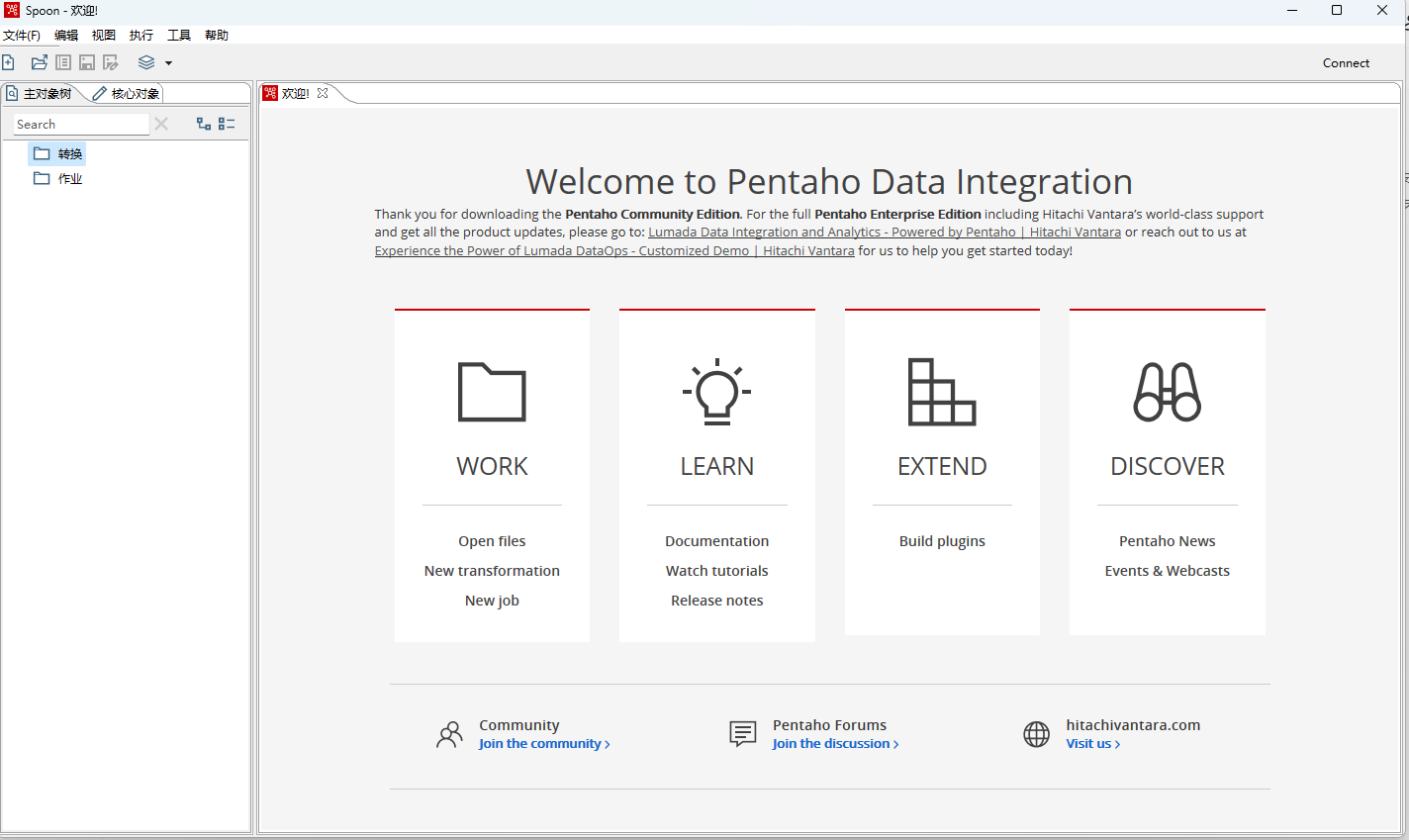The height and width of the screenshot is (840, 1409).
Task: Select the 作业 folder in tree
Action: [x=57, y=178]
